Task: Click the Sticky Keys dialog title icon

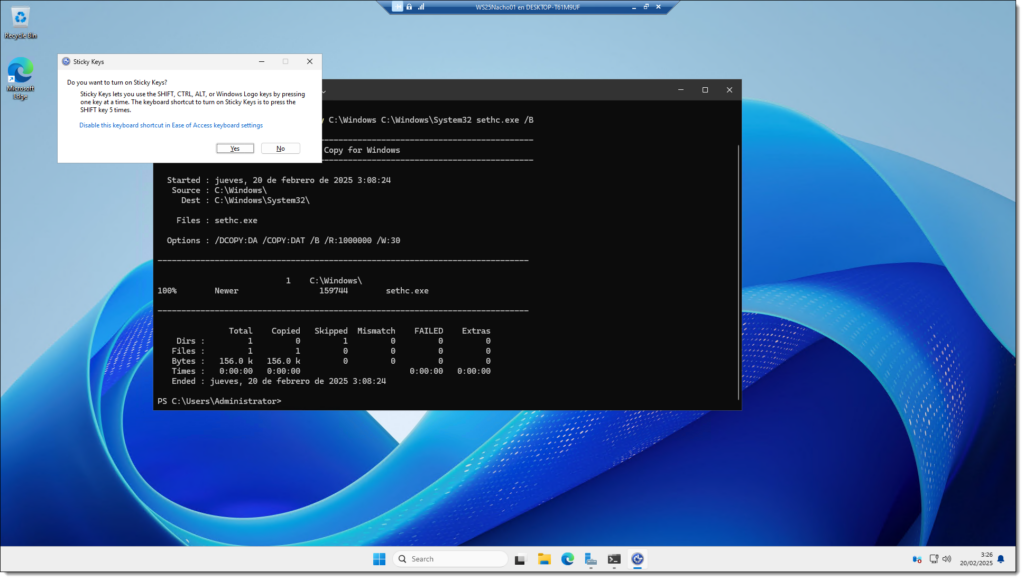Action: point(66,61)
